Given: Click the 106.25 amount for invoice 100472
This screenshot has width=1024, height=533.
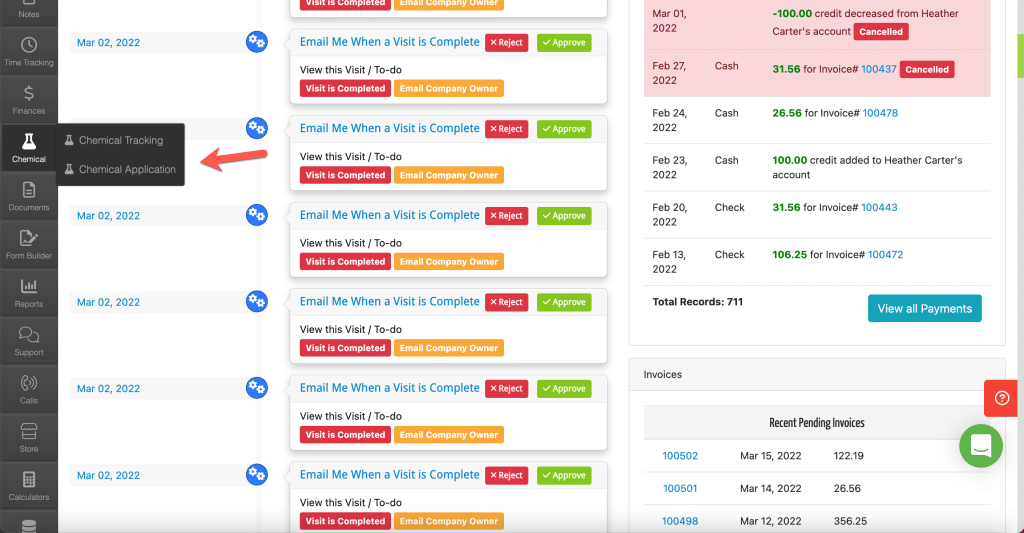Looking at the screenshot, I should coord(790,254).
